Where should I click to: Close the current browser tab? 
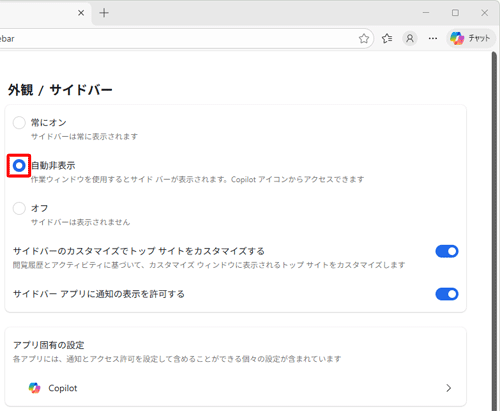tap(81, 13)
